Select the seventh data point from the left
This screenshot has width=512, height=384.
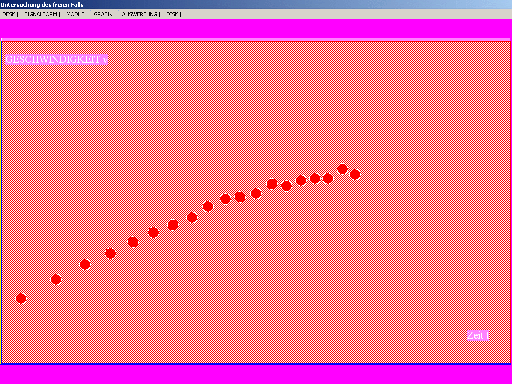coord(173,225)
